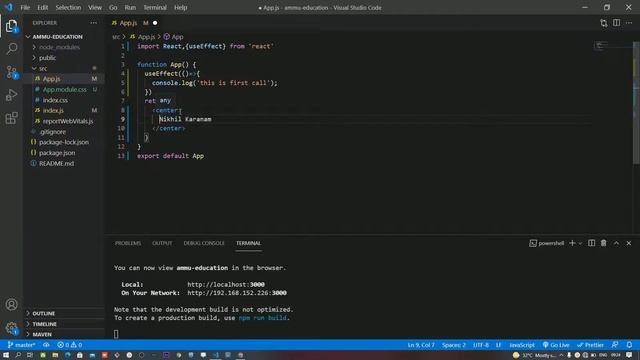The height and width of the screenshot is (360, 640).
Task: Select the TERMINAL tab
Action: coord(248,243)
